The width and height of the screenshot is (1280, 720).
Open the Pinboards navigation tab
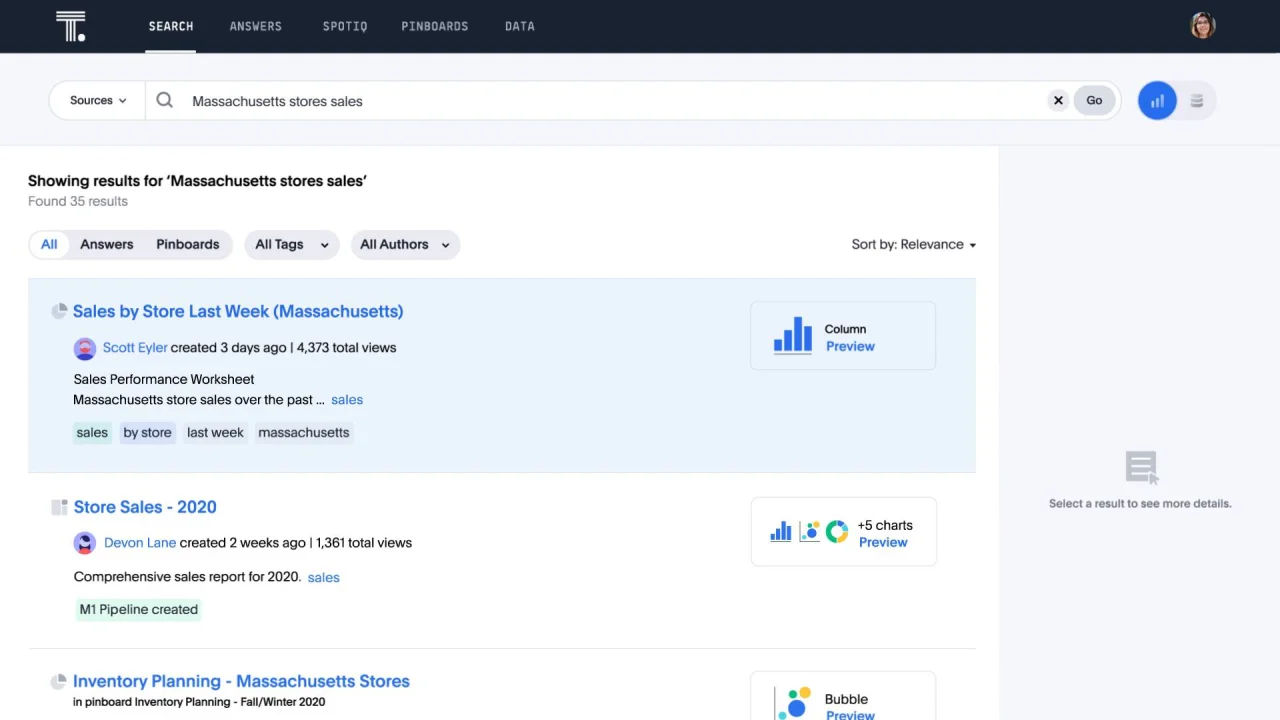[x=434, y=26]
